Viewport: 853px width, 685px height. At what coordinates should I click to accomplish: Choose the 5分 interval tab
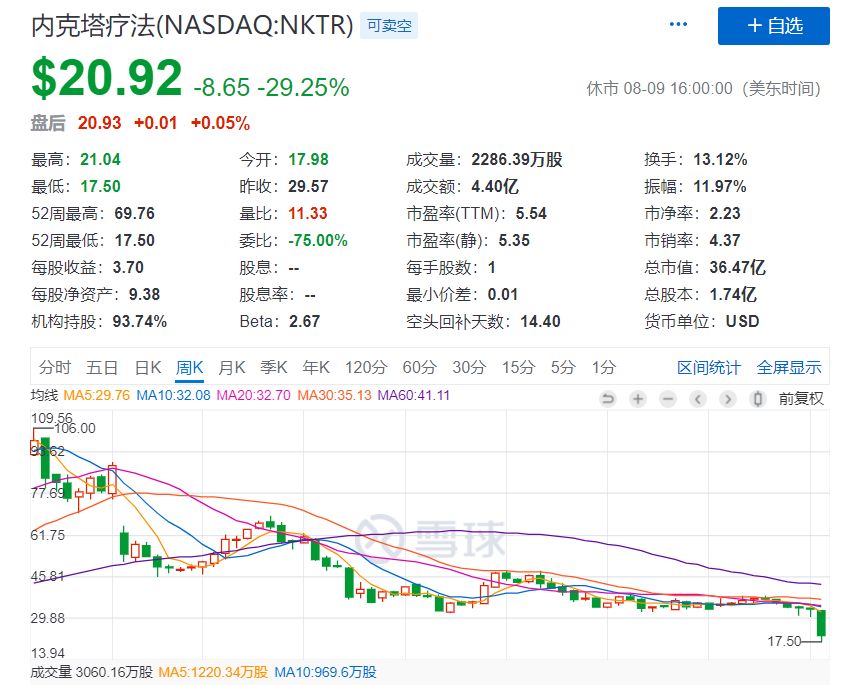click(563, 367)
